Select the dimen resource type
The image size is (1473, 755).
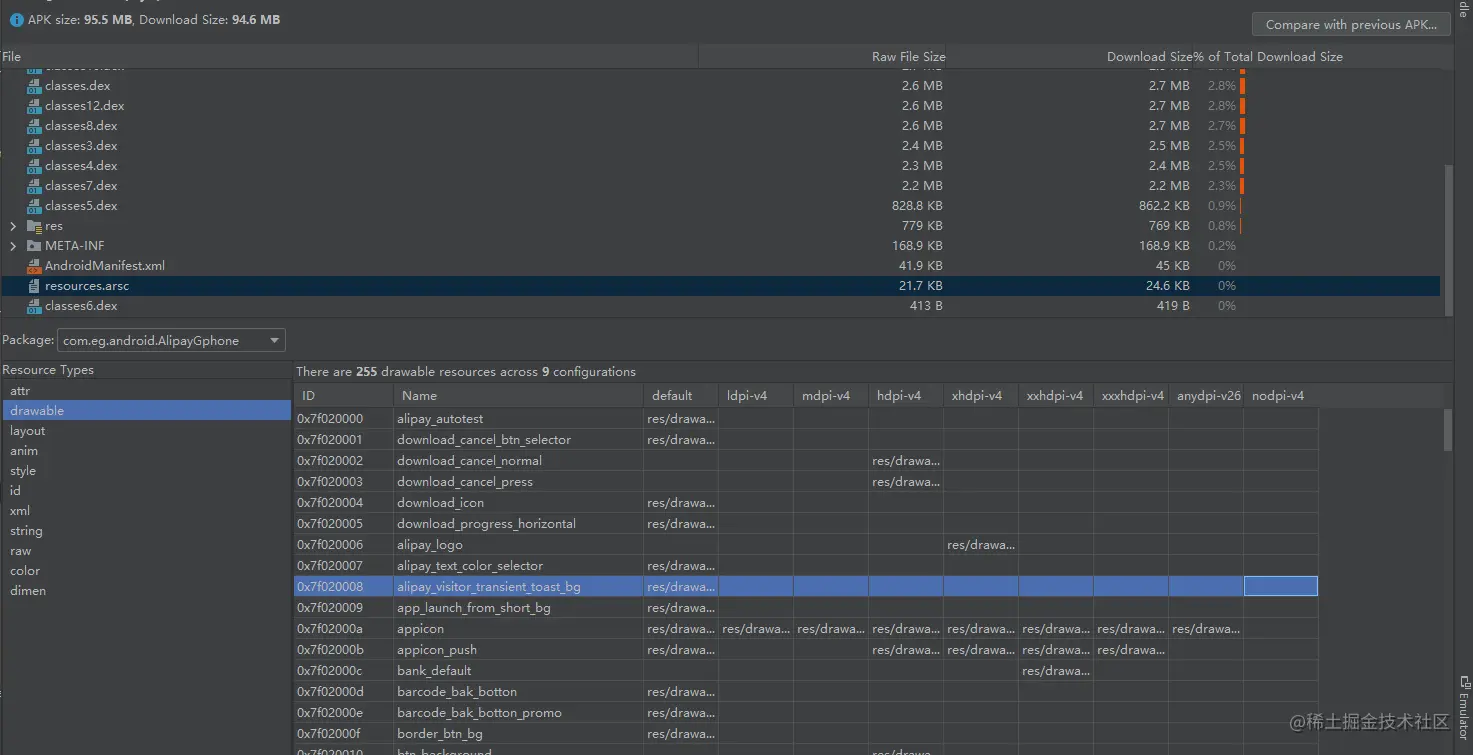(146, 590)
